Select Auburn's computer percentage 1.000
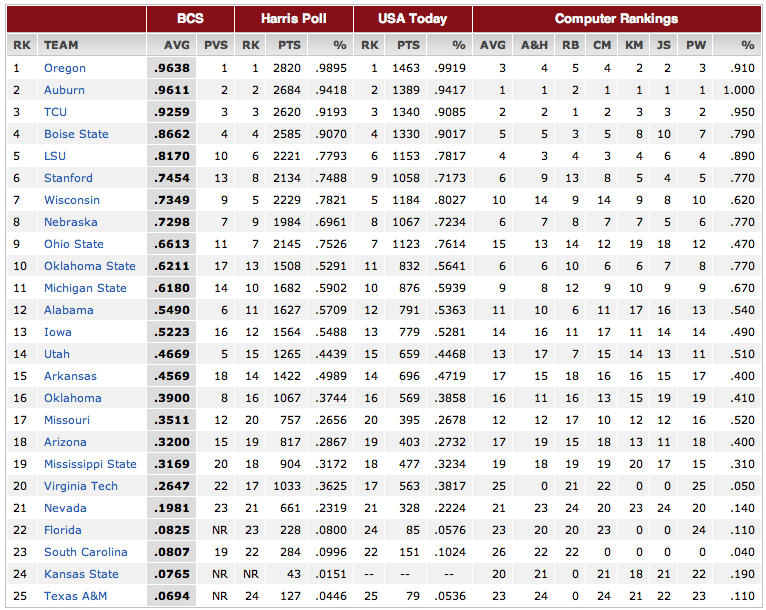This screenshot has width=766, height=610. pyautogui.click(x=739, y=90)
